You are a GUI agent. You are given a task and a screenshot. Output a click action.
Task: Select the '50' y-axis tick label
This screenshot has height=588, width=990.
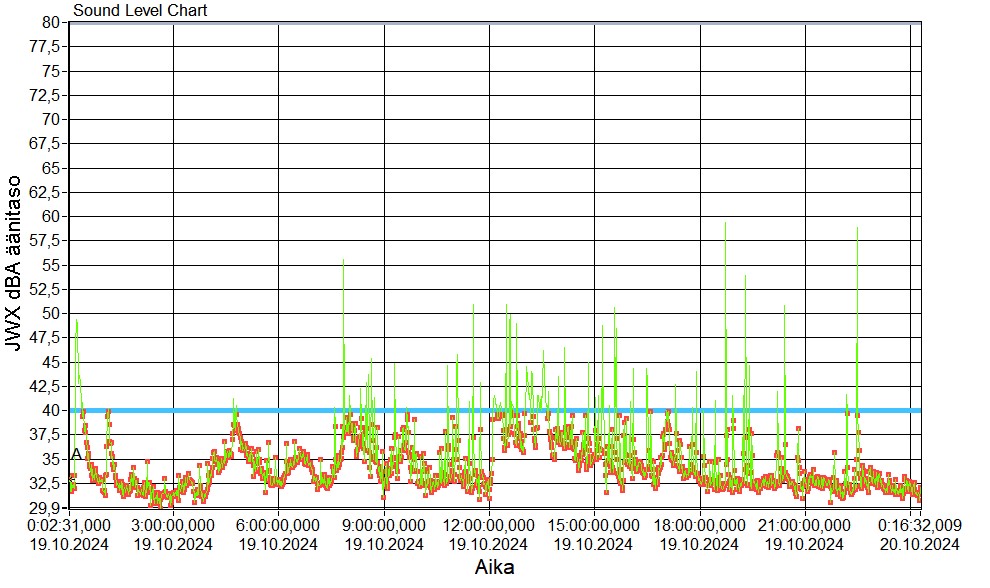pyautogui.click(x=51, y=313)
